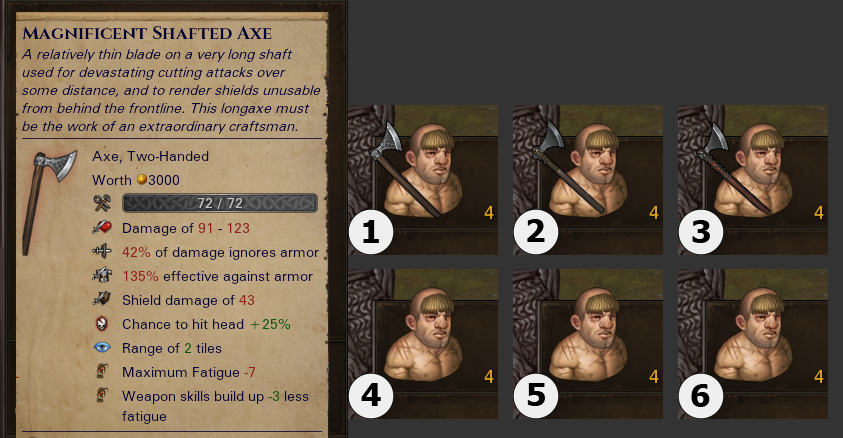The height and width of the screenshot is (438, 843).
Task: Select unarmed portrait numbered 4
Action: tap(423, 344)
